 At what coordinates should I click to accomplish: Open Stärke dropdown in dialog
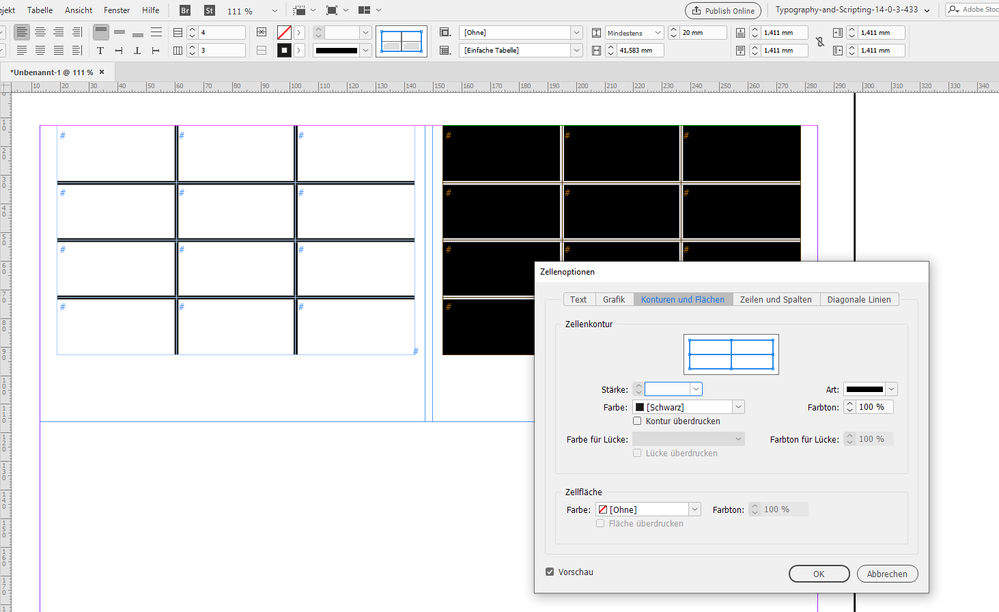(696, 389)
